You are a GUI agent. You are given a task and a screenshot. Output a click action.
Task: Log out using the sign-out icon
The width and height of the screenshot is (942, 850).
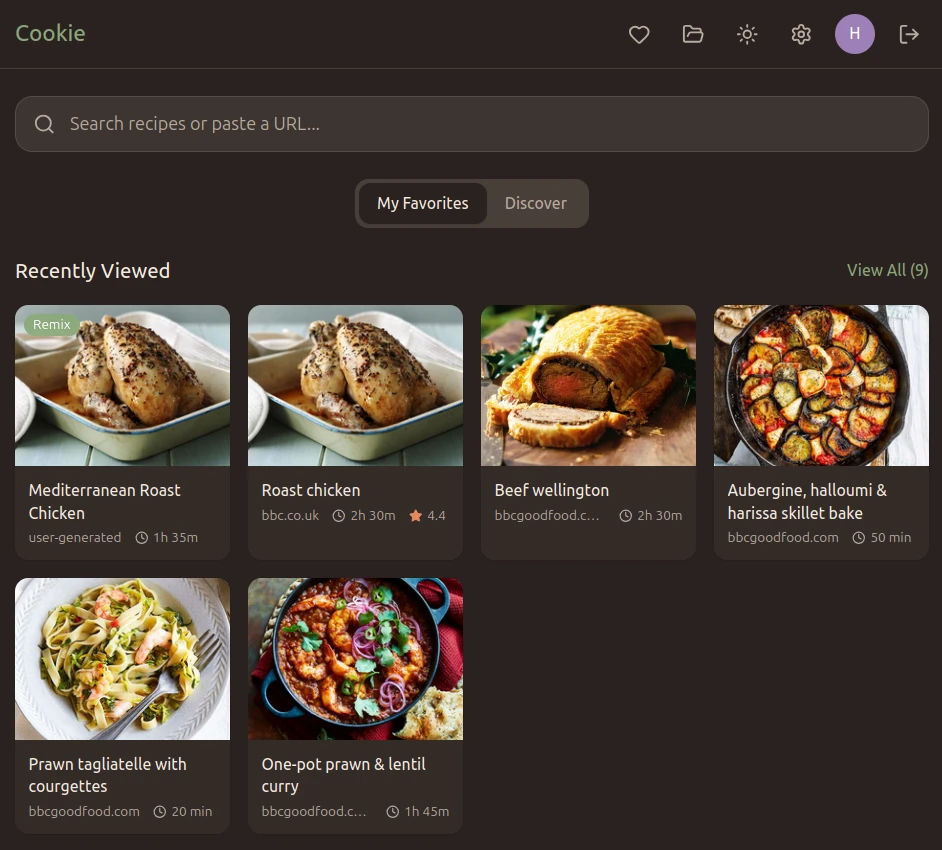point(909,34)
